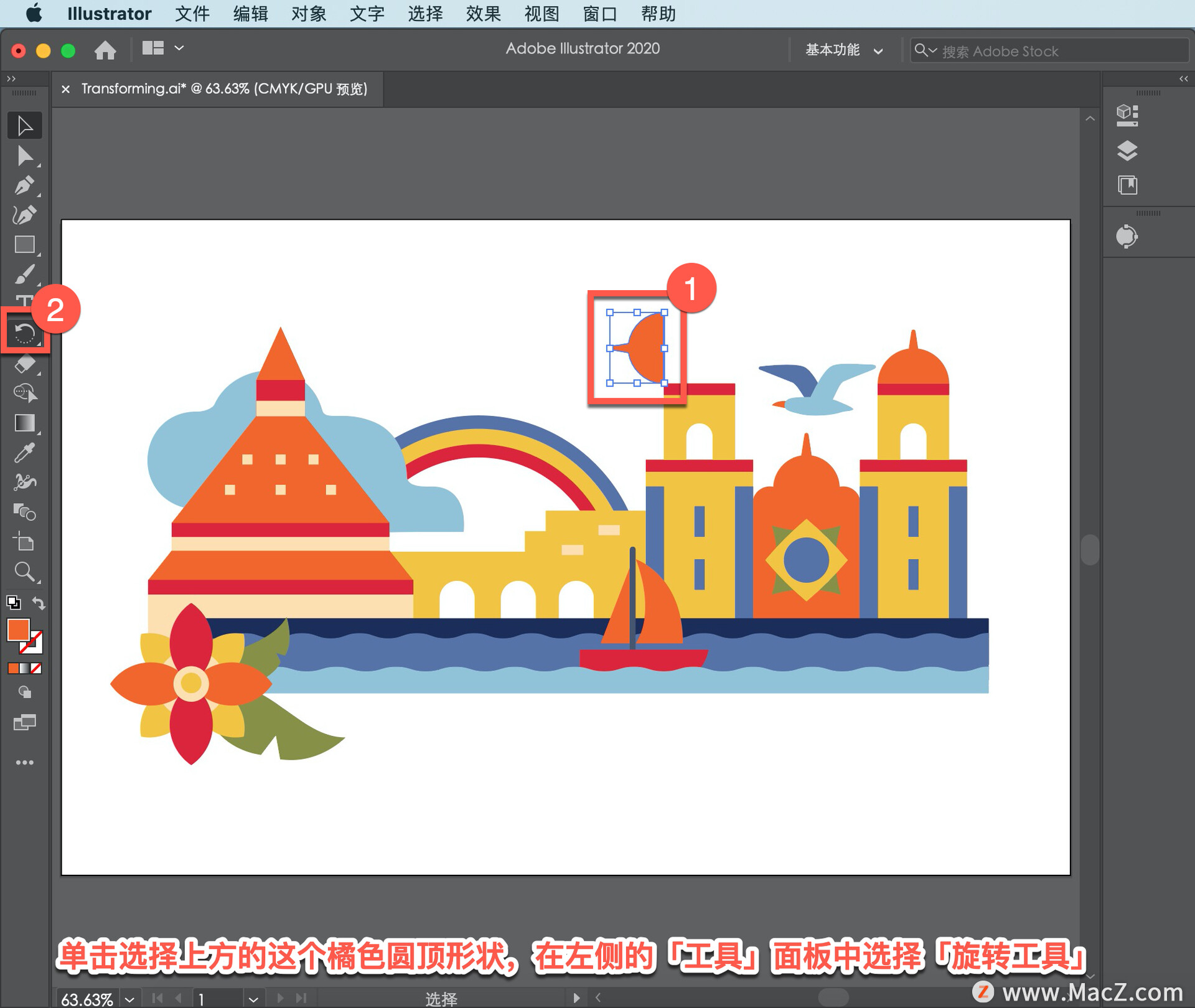Click the Home button
The width and height of the screenshot is (1195, 1008).
click(x=105, y=50)
